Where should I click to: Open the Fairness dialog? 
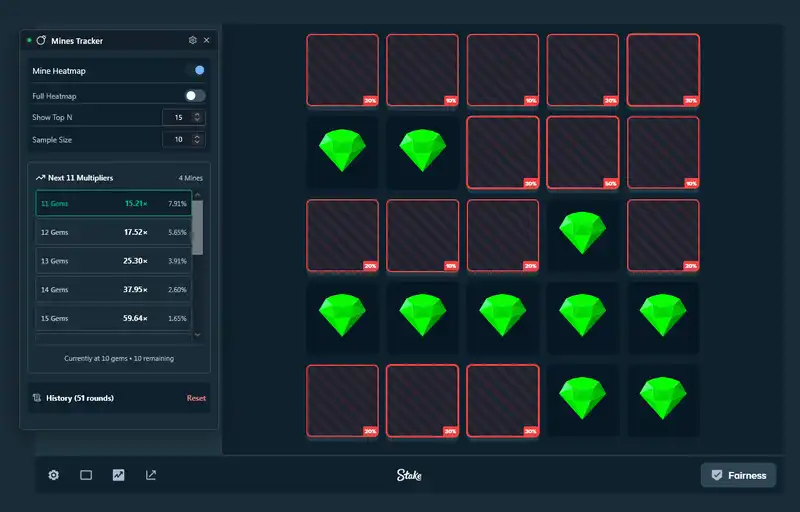(738, 475)
